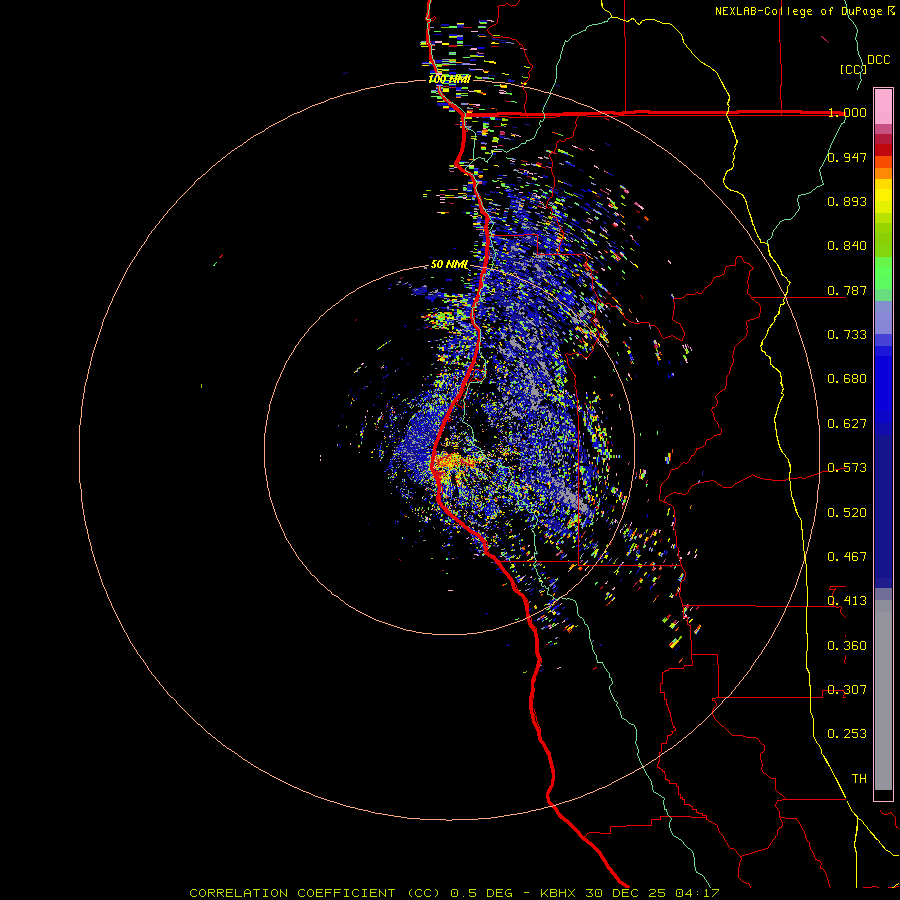The height and width of the screenshot is (900, 900).
Task: Pick the lavender segment of the color bar
Action: (x=883, y=317)
